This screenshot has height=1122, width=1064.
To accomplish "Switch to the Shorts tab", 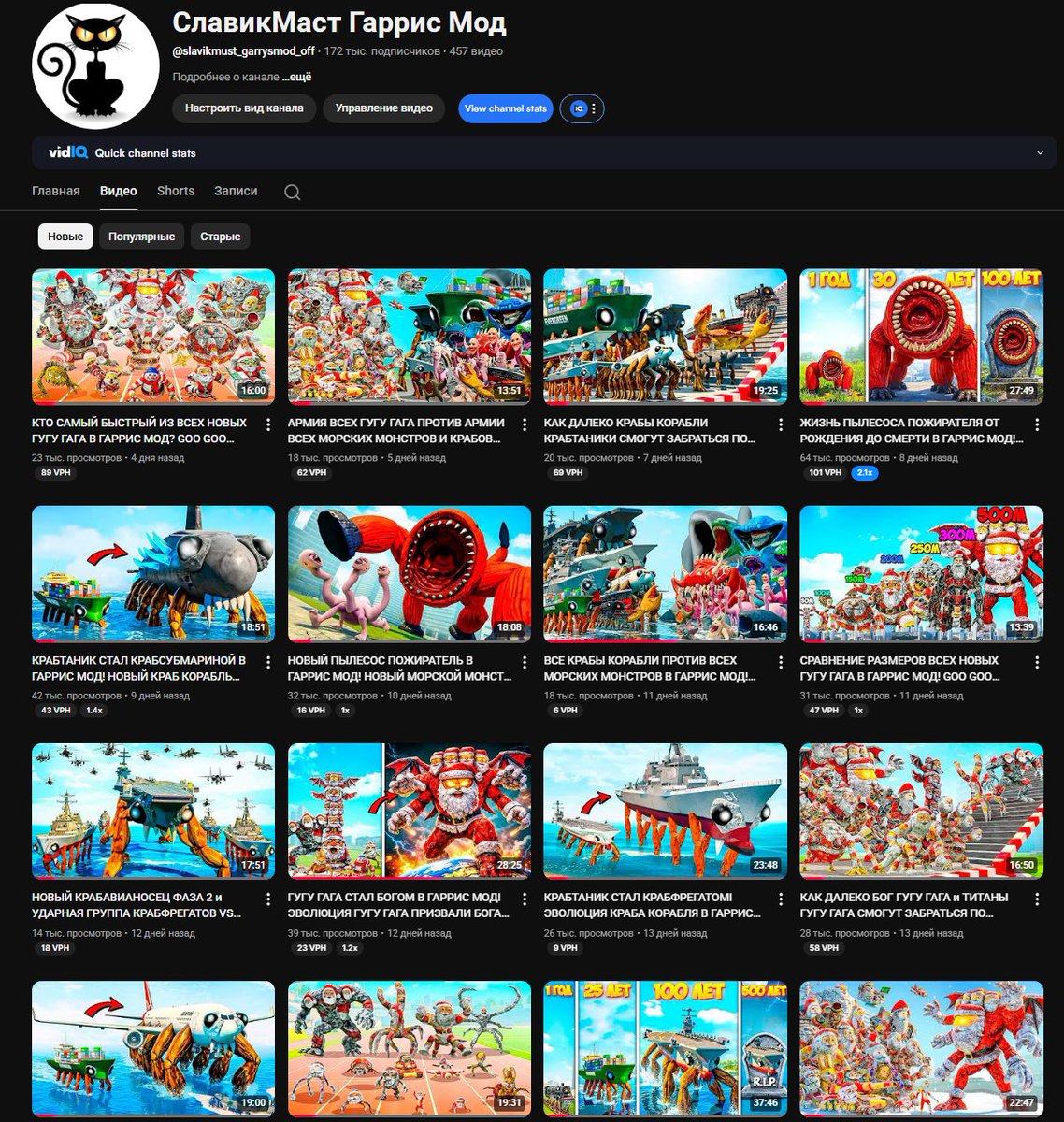I will pyautogui.click(x=176, y=191).
